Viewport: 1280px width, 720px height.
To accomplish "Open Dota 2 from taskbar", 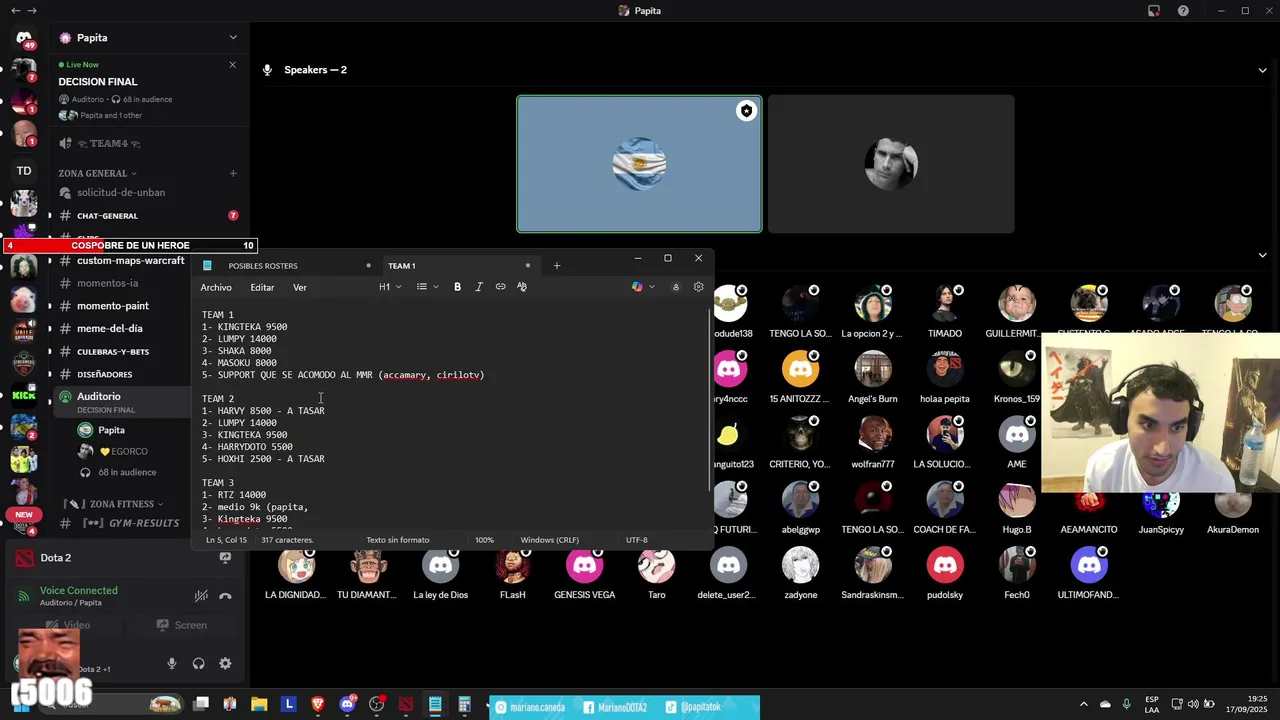I will point(405,704).
